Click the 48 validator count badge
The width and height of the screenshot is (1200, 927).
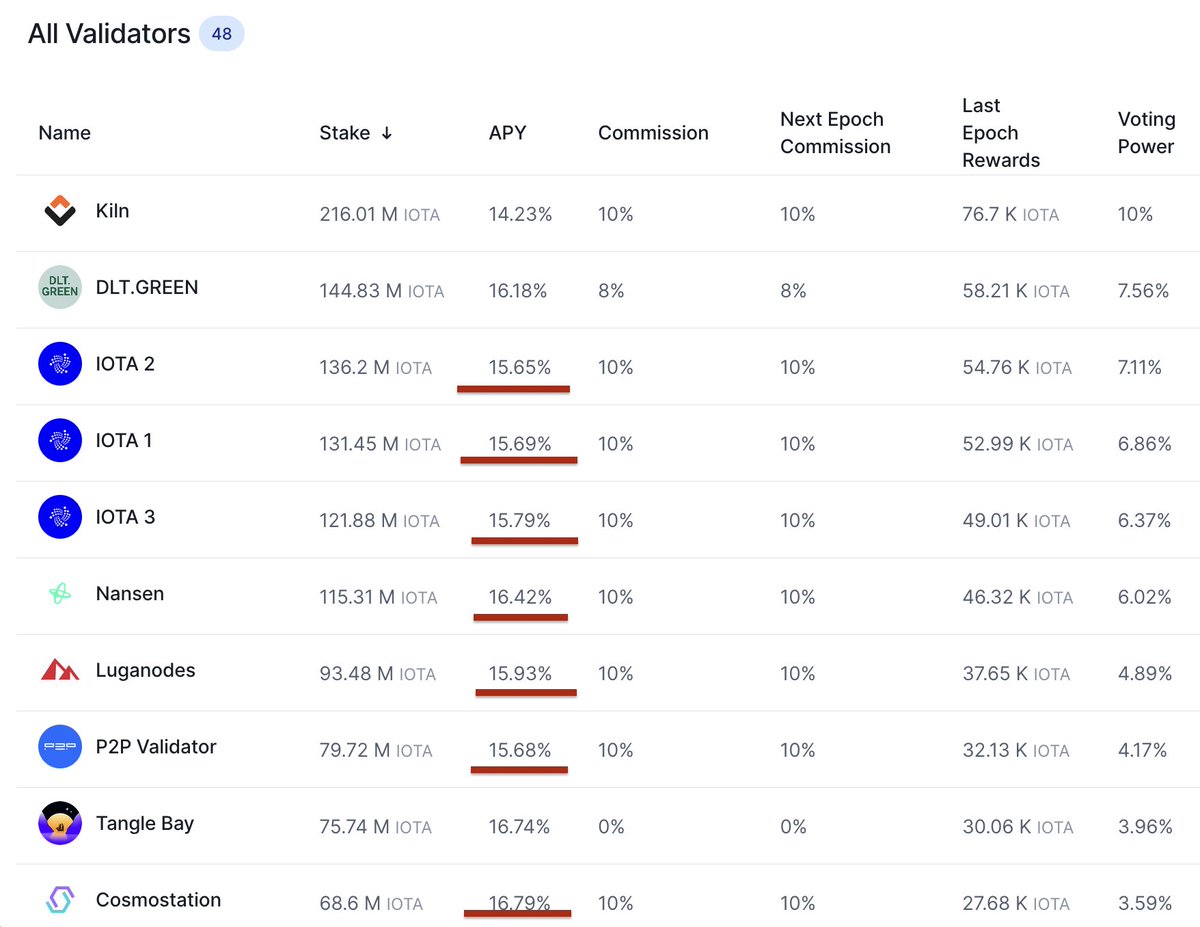pyautogui.click(x=221, y=33)
